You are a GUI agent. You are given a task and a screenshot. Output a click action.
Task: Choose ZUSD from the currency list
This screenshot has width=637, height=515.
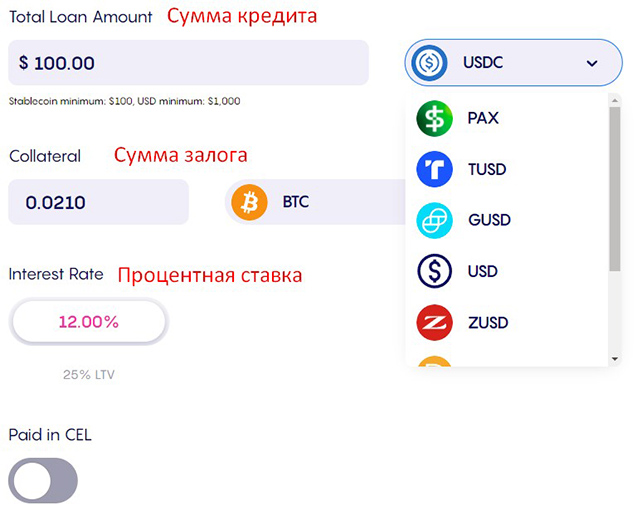pos(488,322)
